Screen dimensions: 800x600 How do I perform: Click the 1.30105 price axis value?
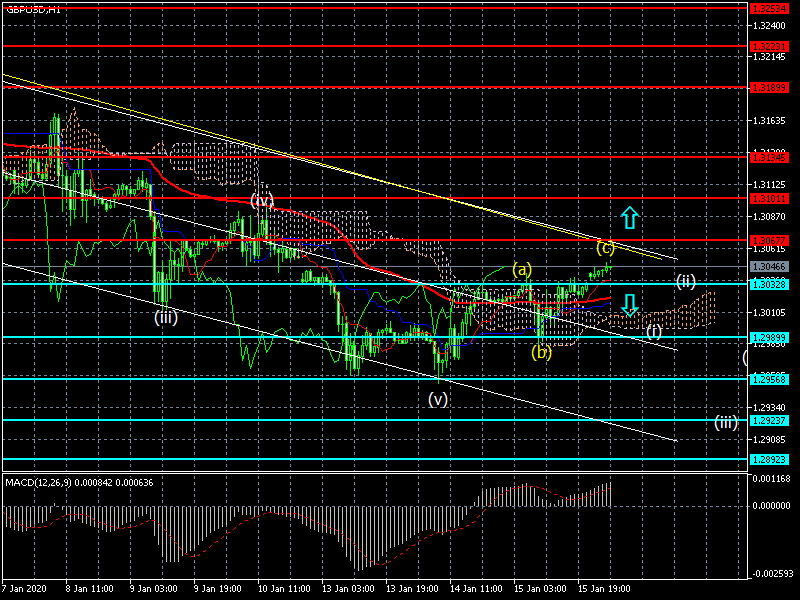point(769,312)
